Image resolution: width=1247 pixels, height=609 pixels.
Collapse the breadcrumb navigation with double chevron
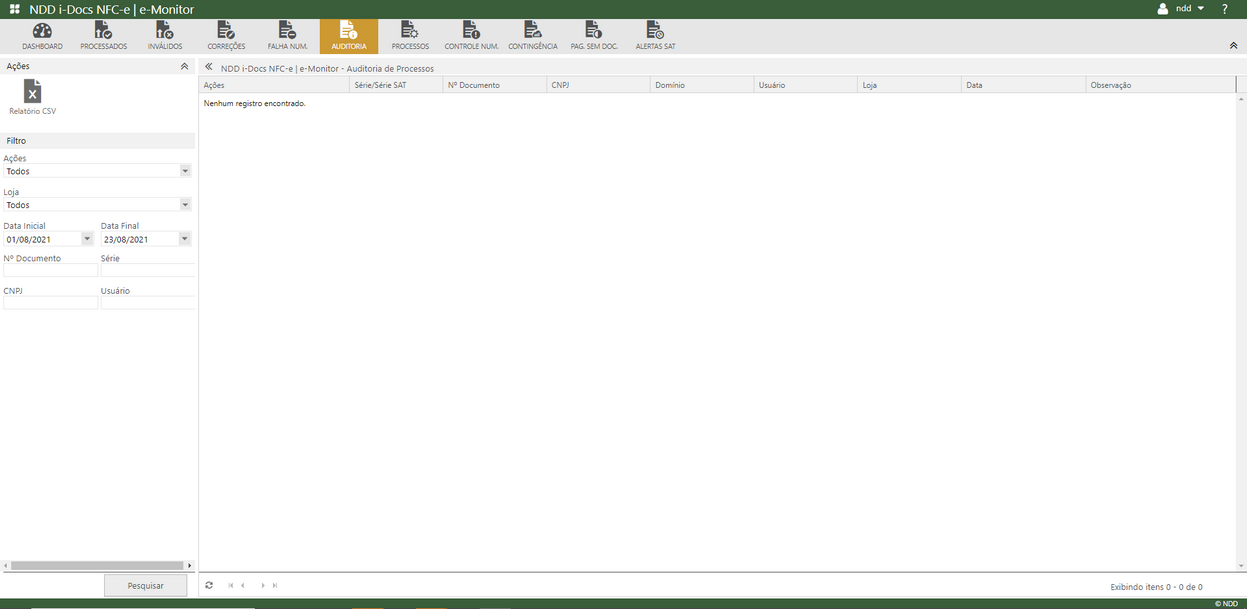click(207, 68)
